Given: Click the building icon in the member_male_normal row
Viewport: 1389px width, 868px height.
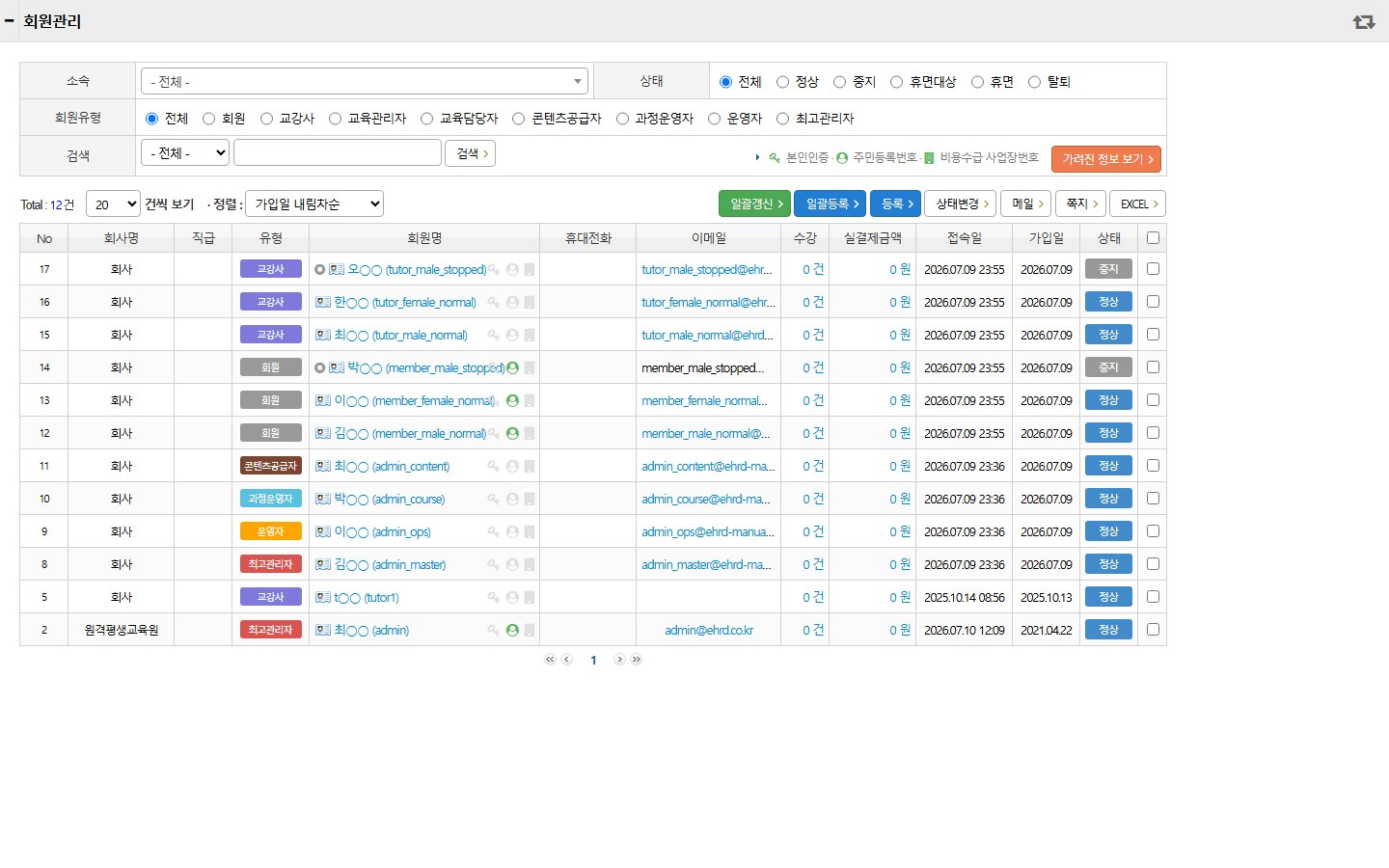Looking at the screenshot, I should tap(529, 434).
